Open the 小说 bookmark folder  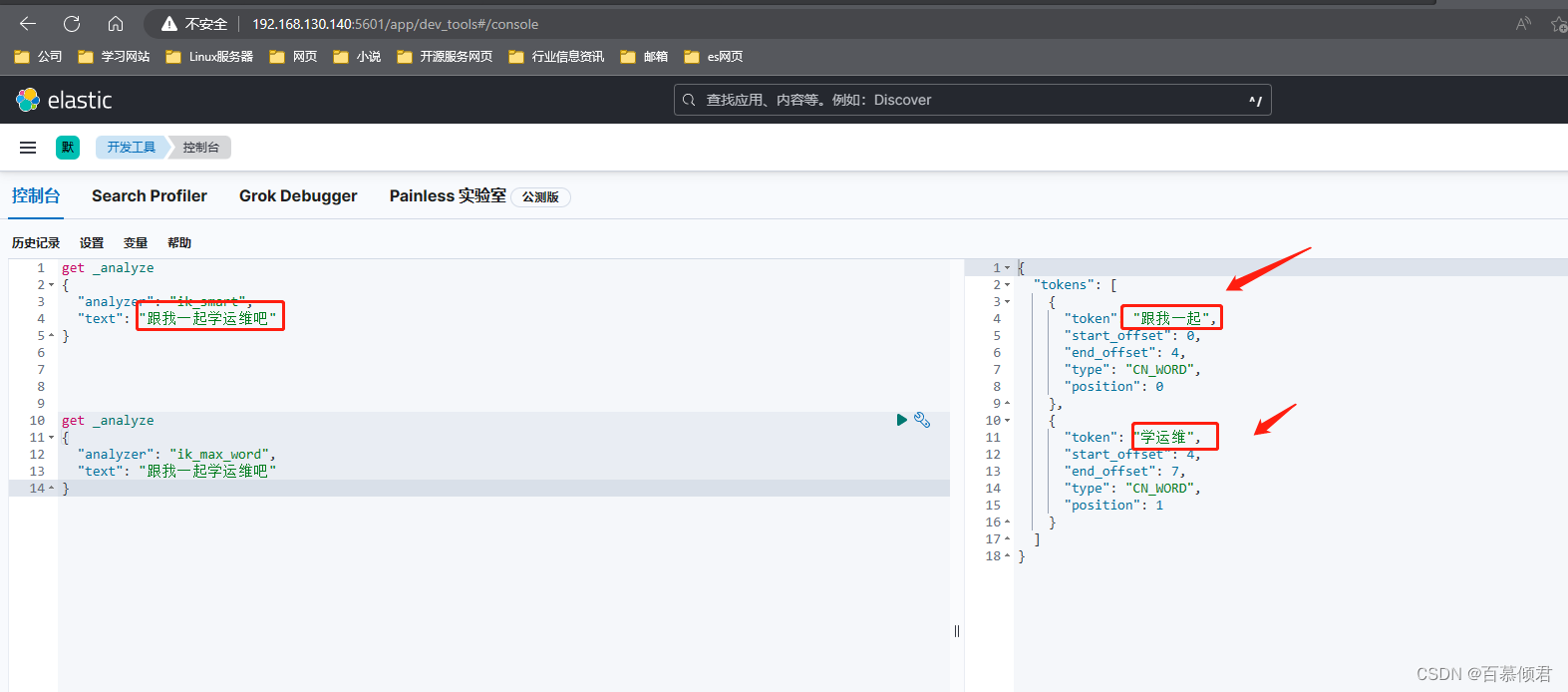357,57
